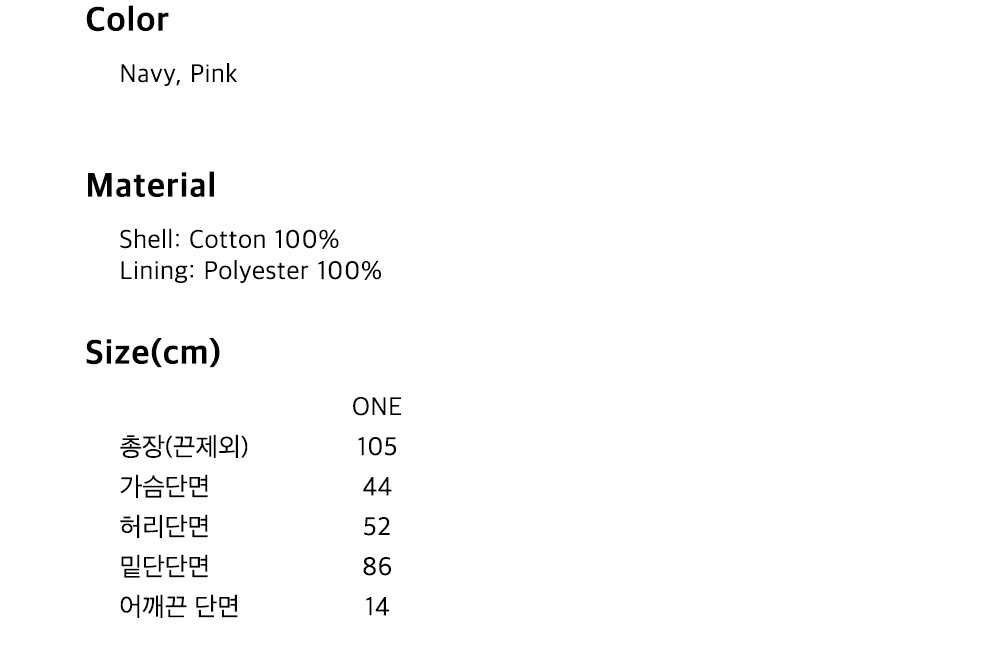
Task: Click the 가슴단면 row label
Action: coord(164,487)
